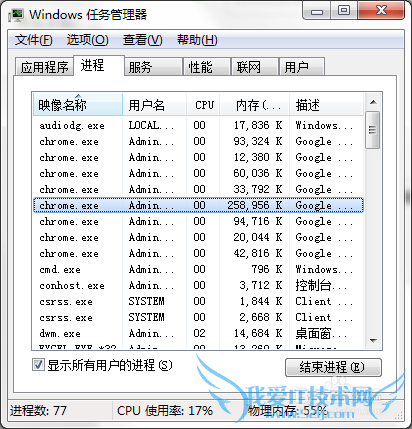Select chrome.exe using 20,044 K

198,237
